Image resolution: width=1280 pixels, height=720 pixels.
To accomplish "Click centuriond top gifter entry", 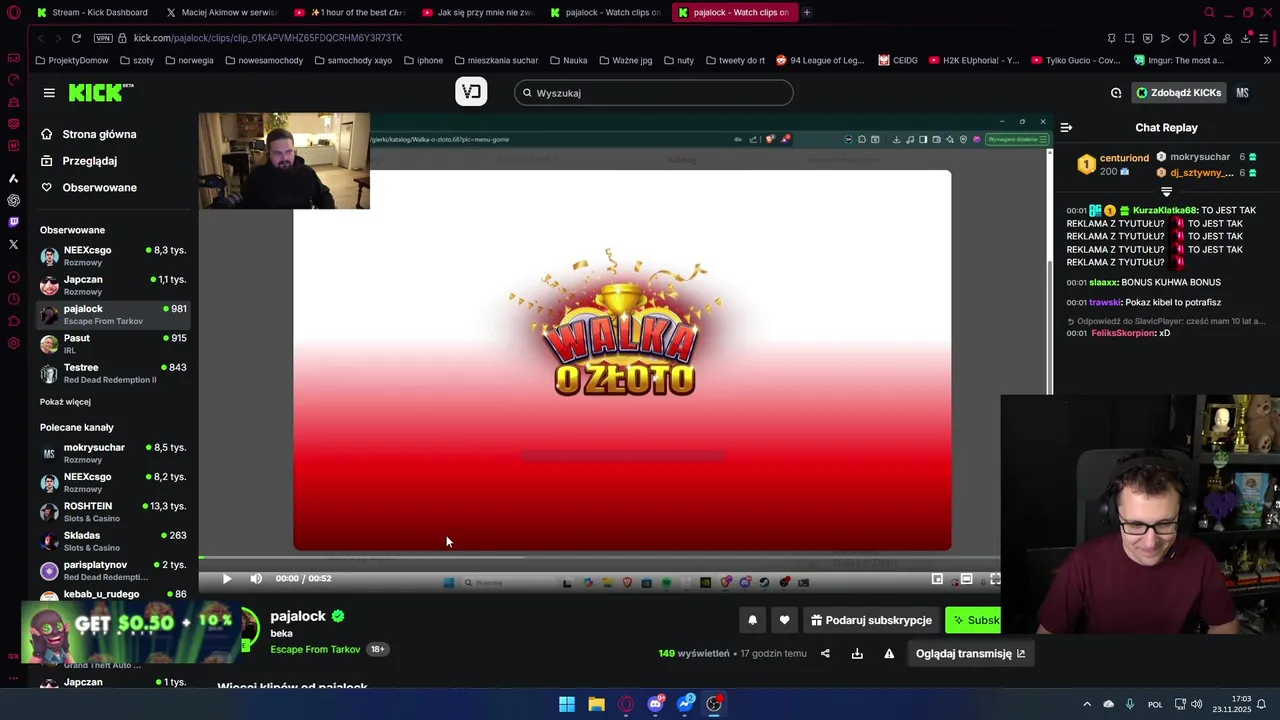I will tap(1112, 164).
